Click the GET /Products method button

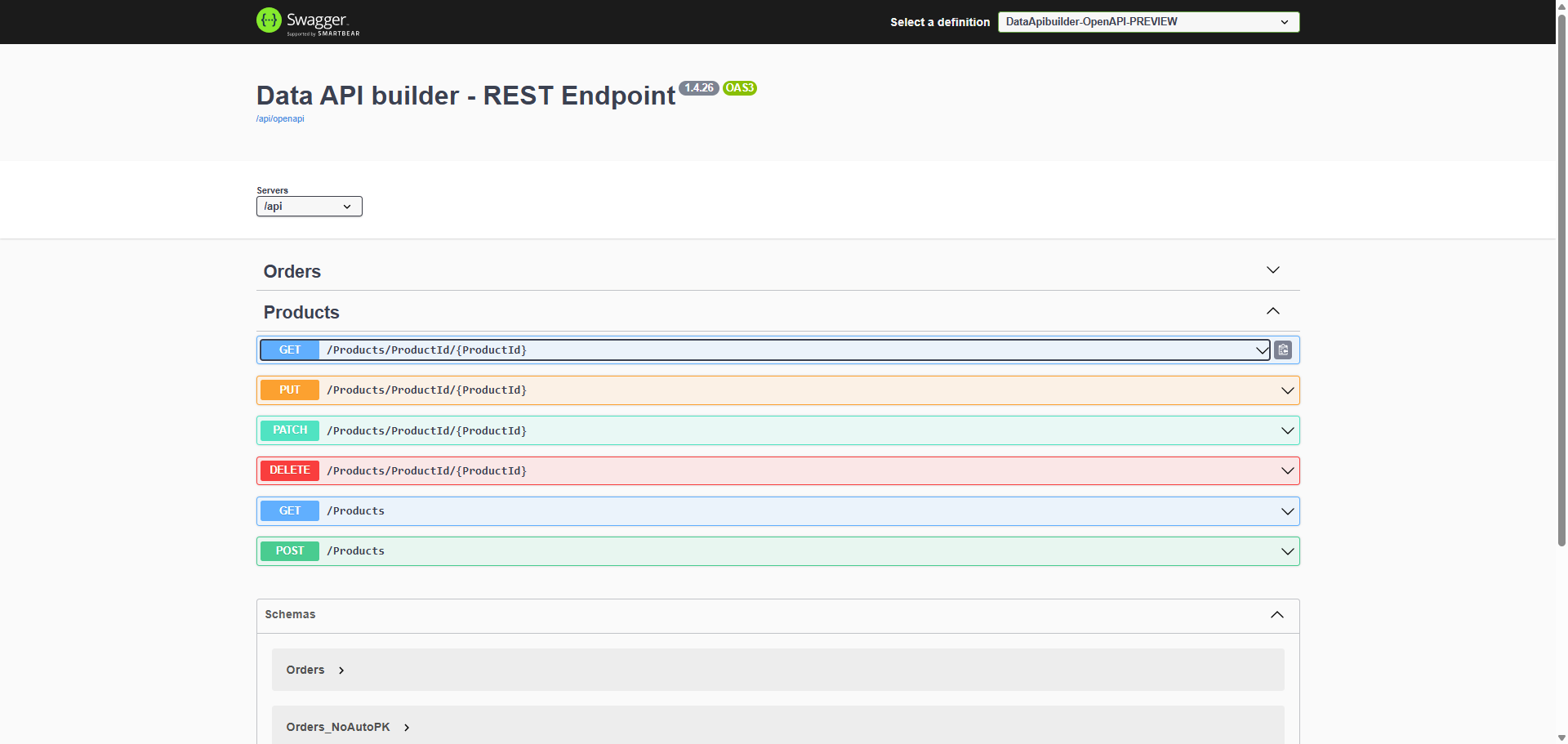pos(290,511)
